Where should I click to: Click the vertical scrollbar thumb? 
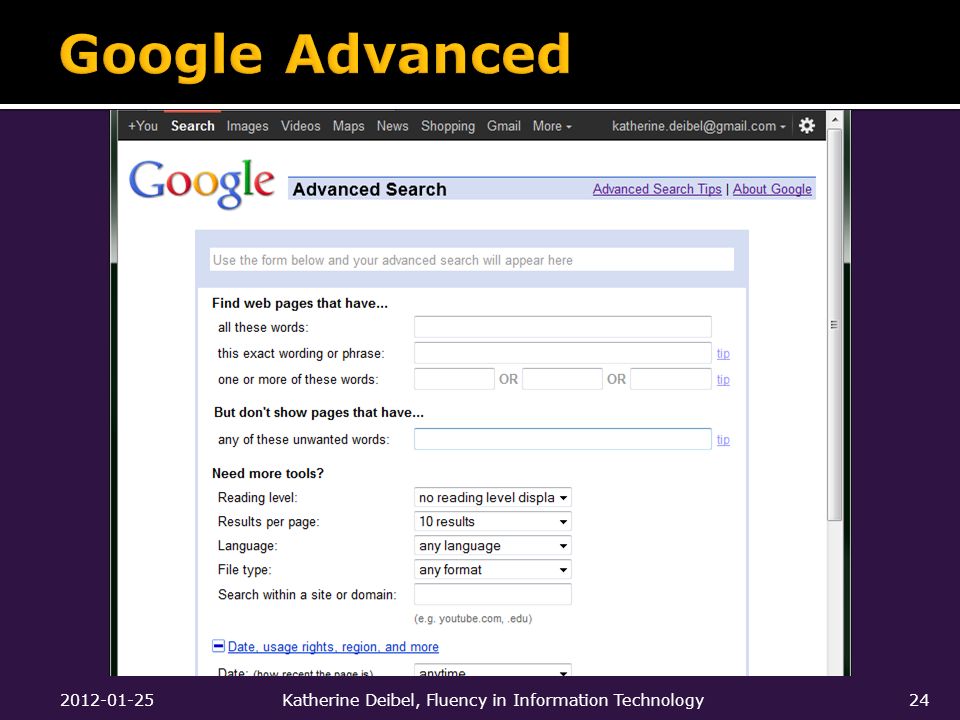point(834,324)
